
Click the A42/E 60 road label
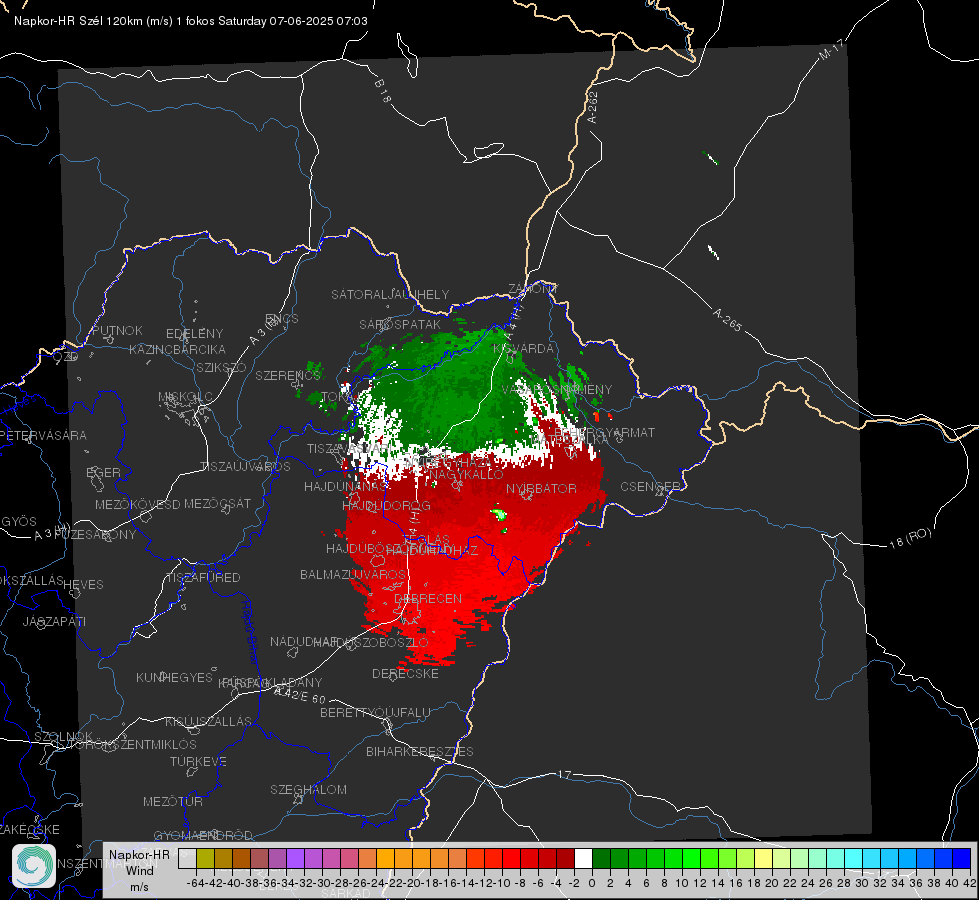[x=300, y=694]
